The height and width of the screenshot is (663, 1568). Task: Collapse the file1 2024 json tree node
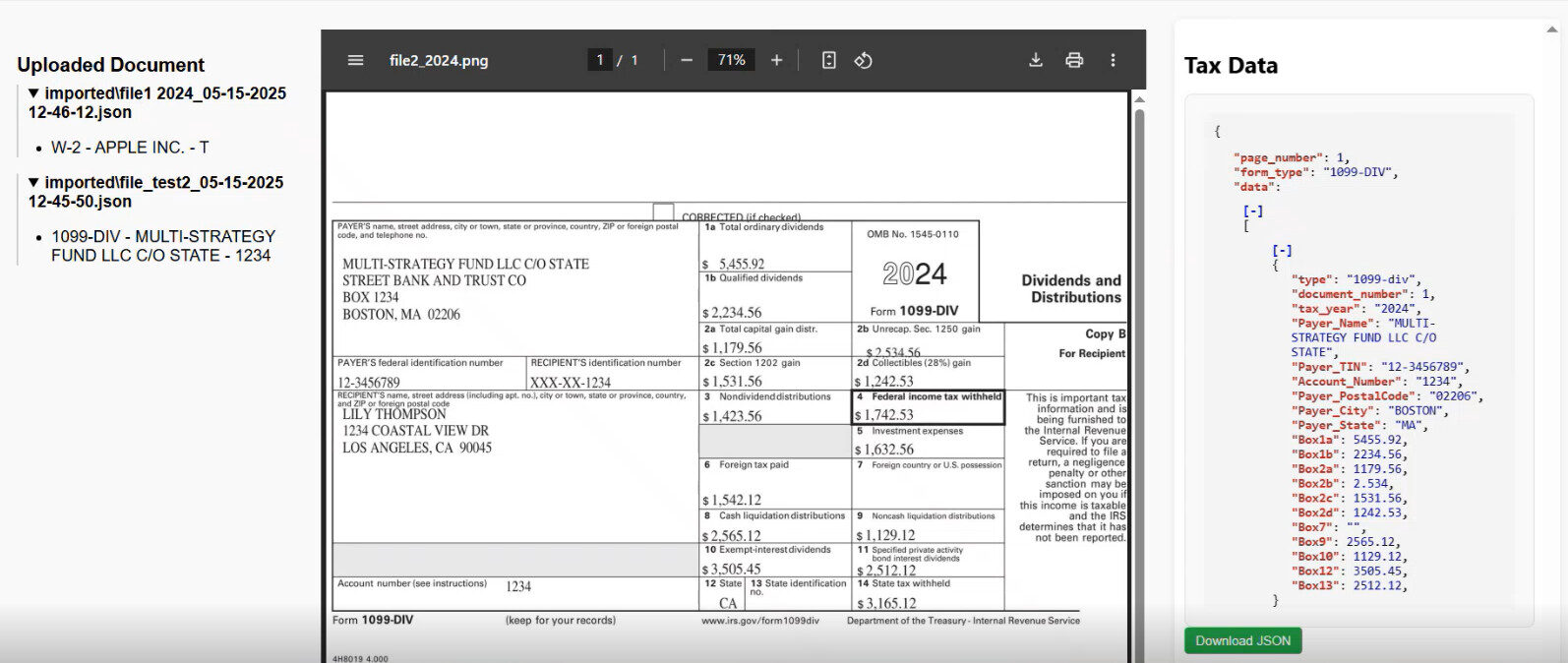[x=33, y=93]
